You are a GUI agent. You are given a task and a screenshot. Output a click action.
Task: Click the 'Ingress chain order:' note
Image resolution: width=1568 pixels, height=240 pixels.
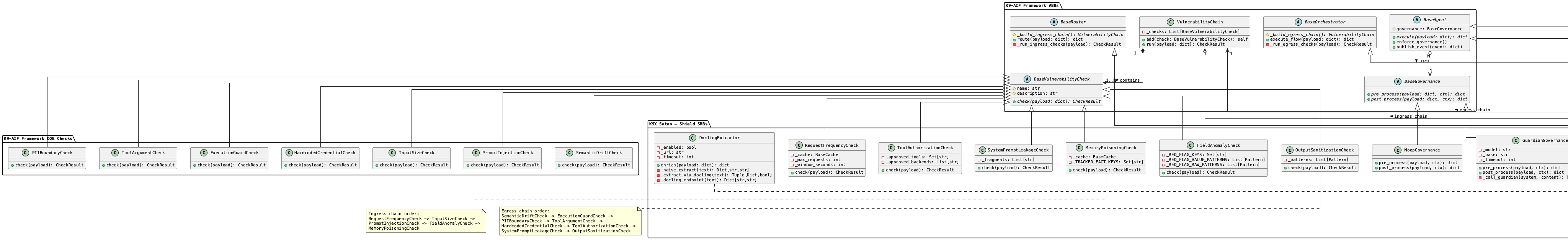(x=426, y=221)
